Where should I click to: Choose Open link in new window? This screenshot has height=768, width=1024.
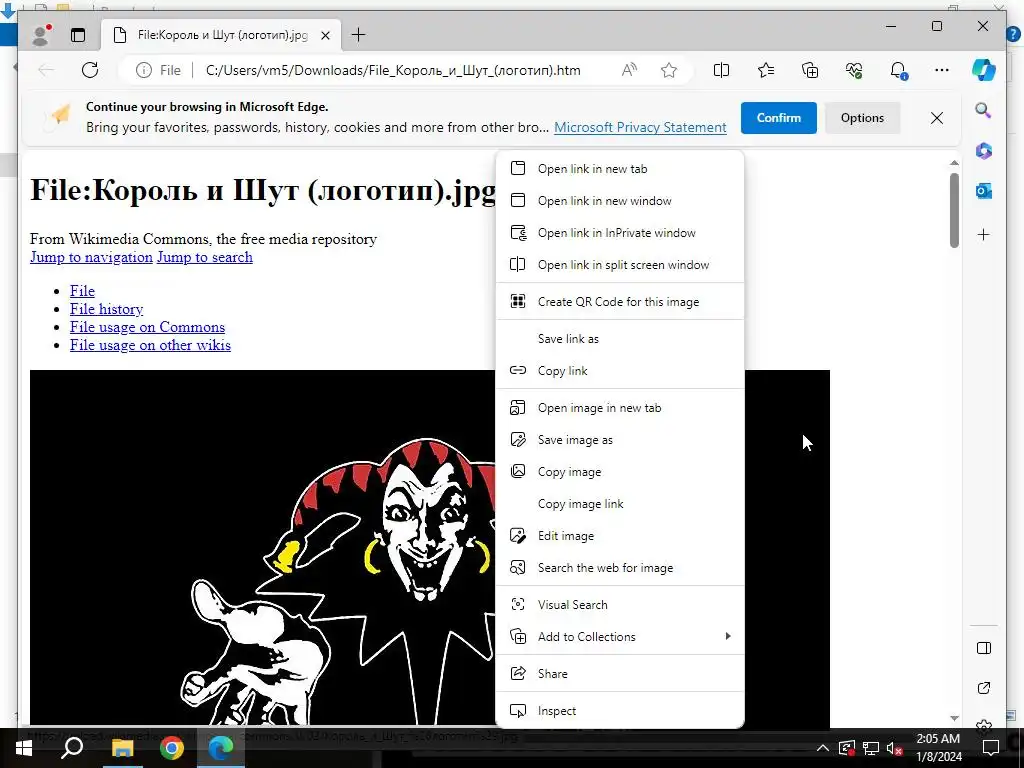coord(620,200)
